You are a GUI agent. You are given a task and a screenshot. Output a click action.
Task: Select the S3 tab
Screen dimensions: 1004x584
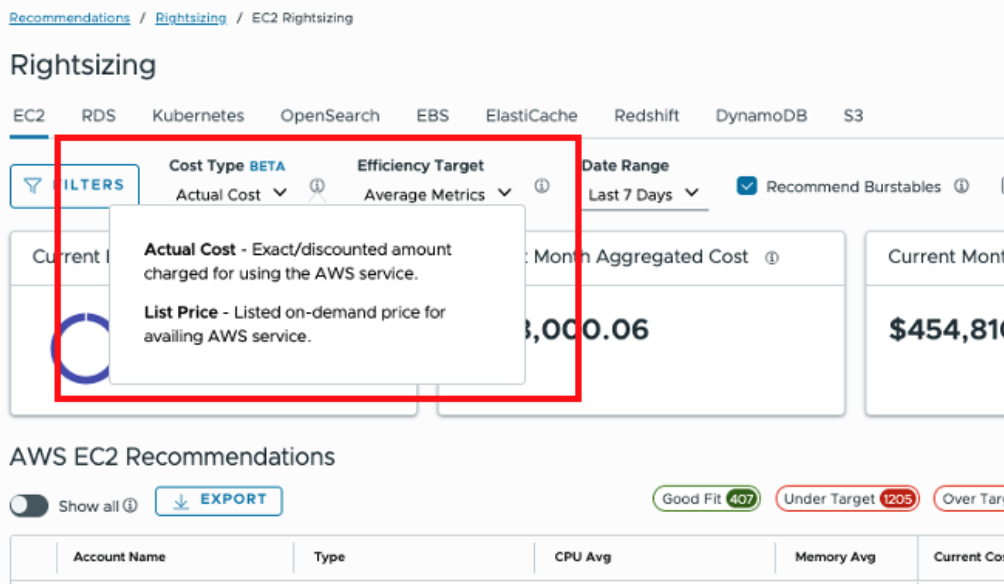point(853,116)
